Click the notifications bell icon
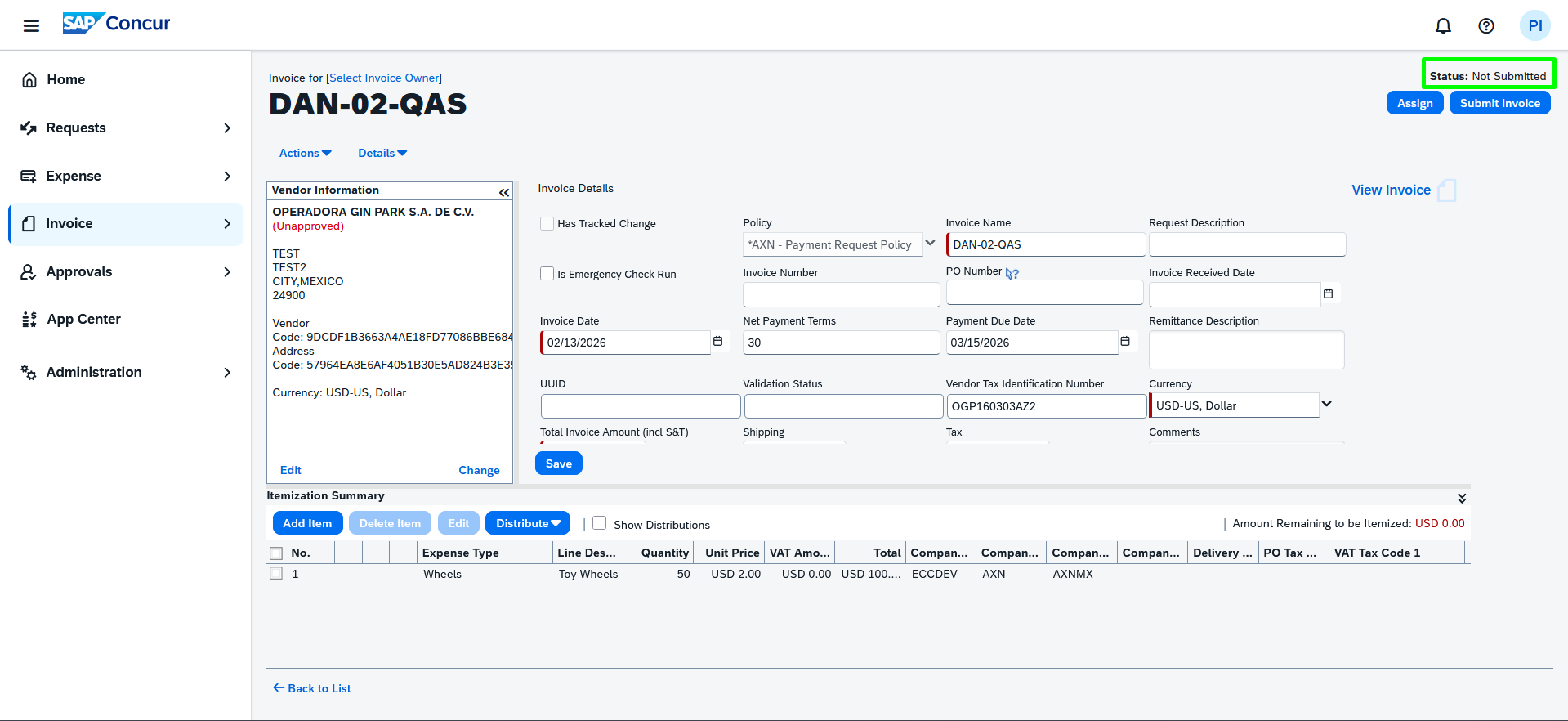 click(x=1443, y=26)
